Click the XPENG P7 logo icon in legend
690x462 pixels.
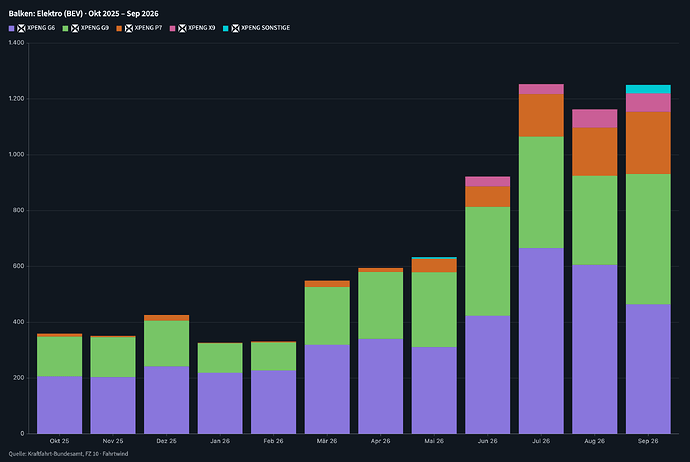pyautogui.click(x=128, y=28)
